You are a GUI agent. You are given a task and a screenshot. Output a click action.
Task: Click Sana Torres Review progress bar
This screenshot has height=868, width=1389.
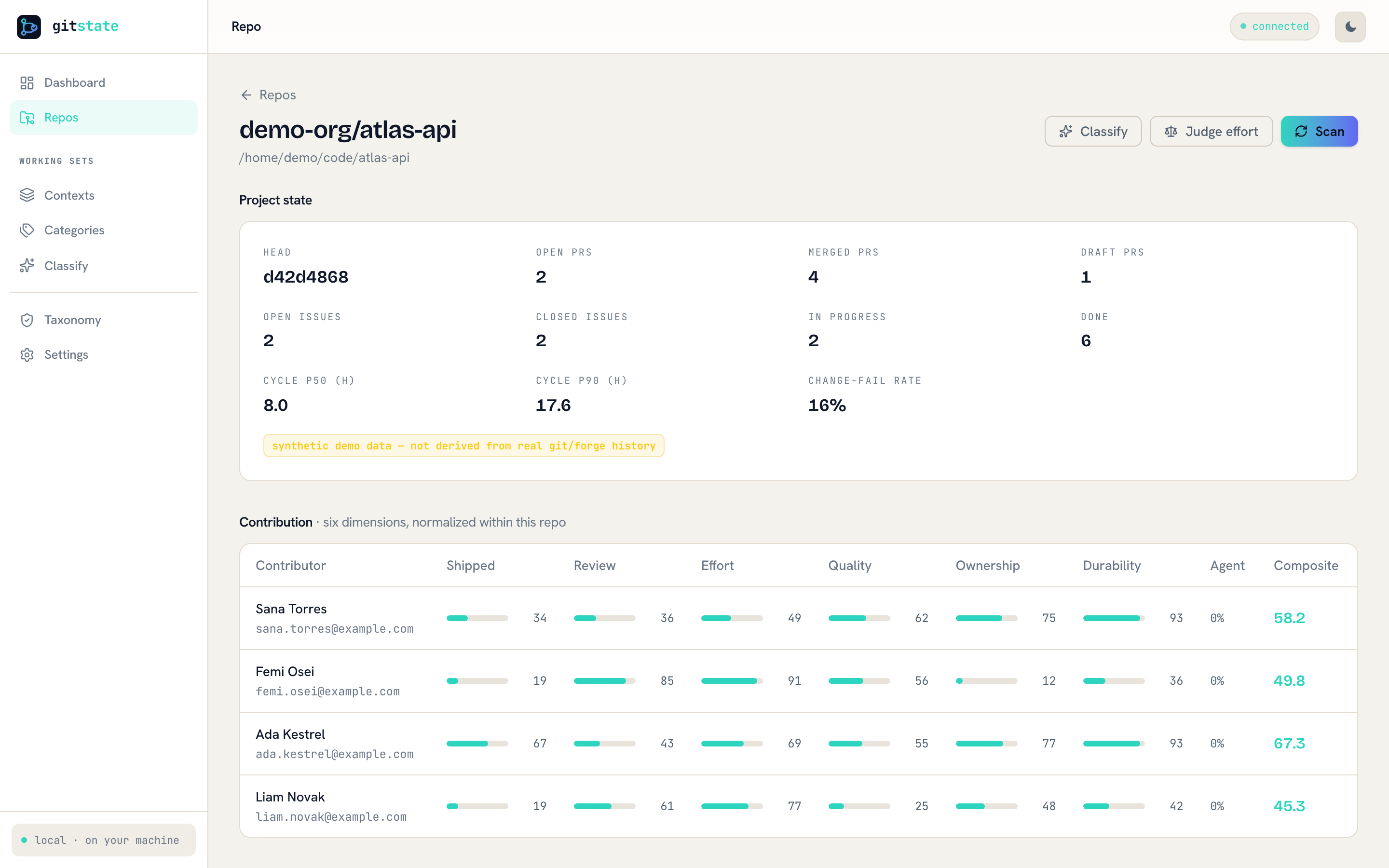click(x=604, y=618)
